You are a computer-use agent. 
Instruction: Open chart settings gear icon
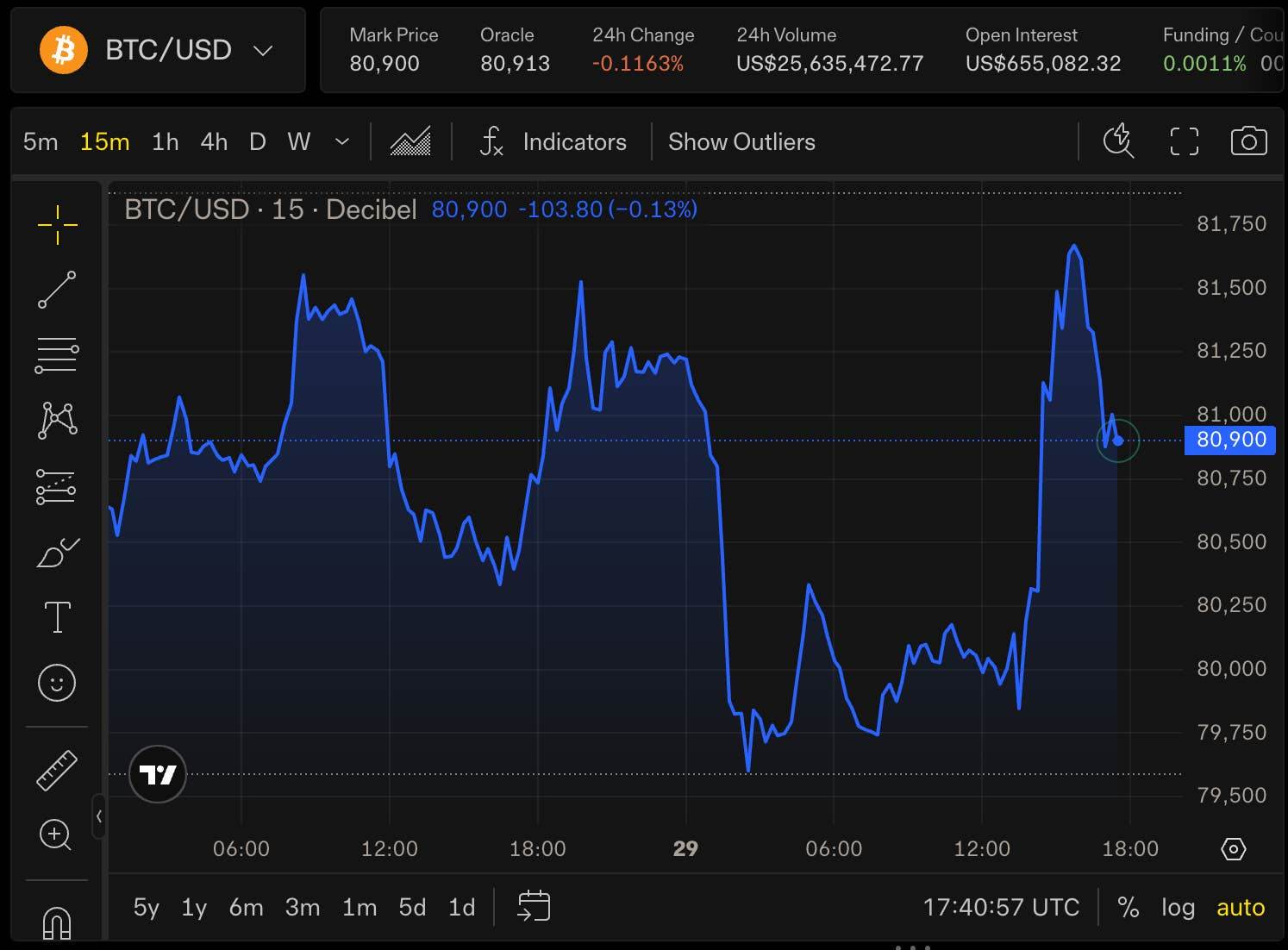pyautogui.click(x=1234, y=849)
